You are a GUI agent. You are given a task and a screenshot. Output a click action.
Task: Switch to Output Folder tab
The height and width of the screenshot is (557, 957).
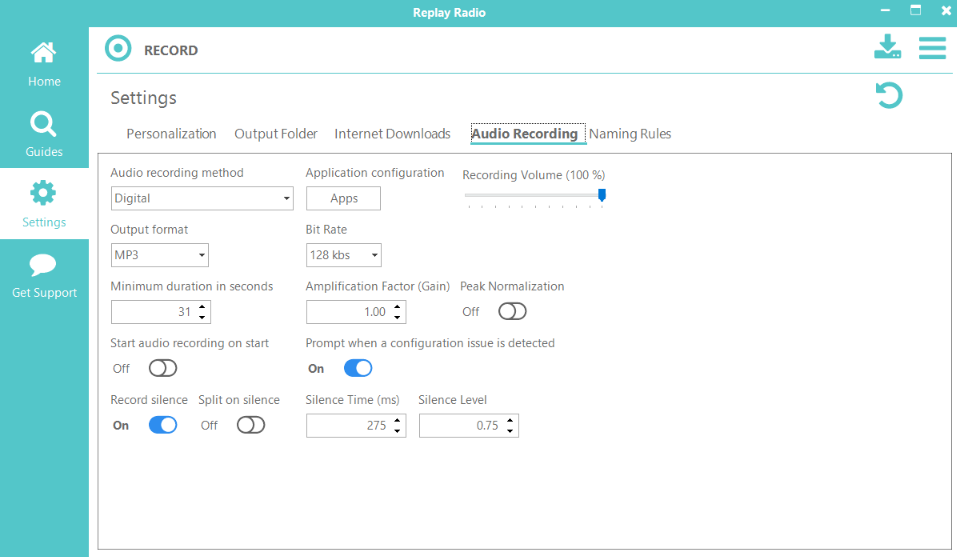pyautogui.click(x=276, y=134)
